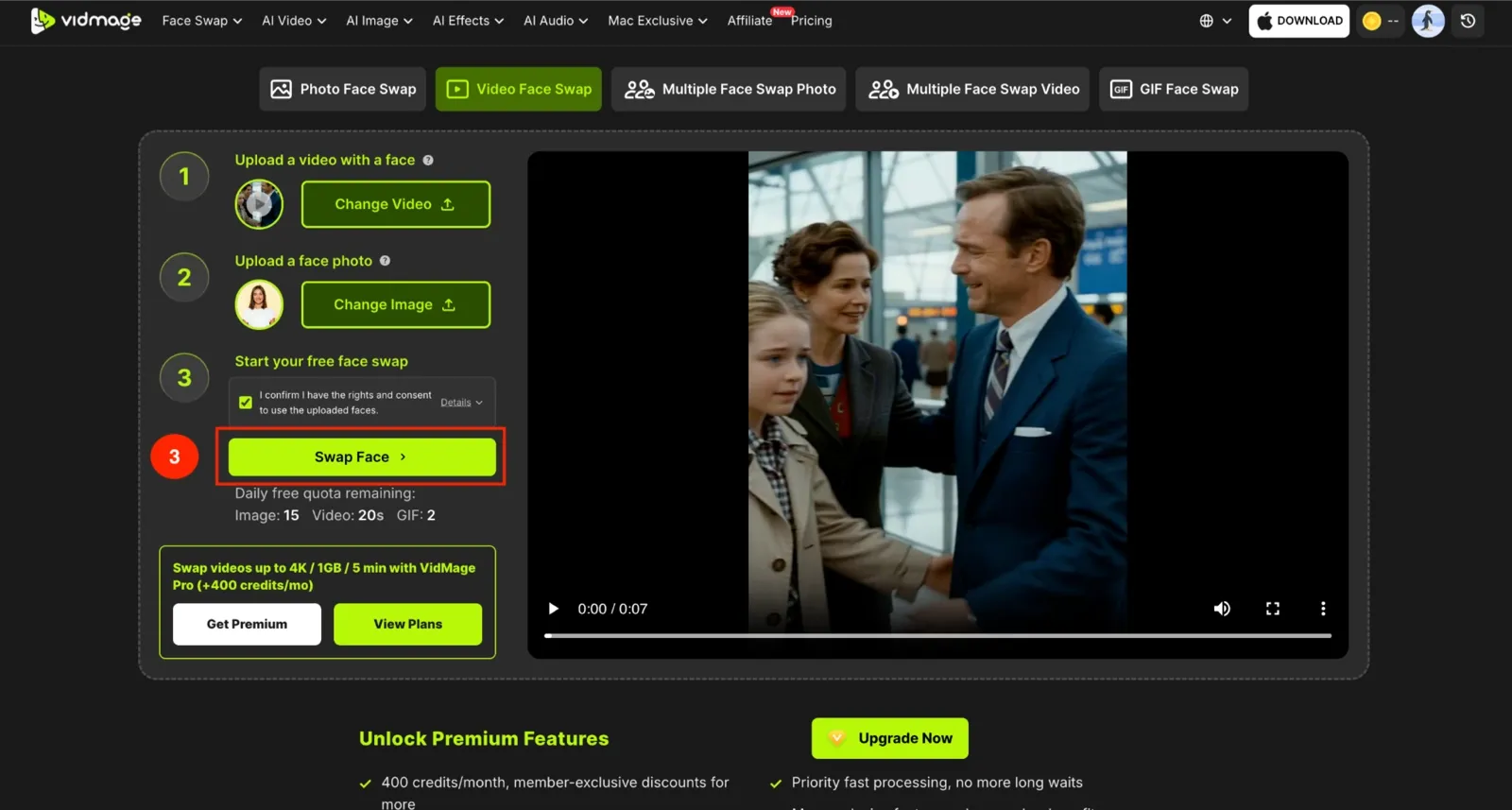Open the Affiliate page
The width and height of the screenshot is (1512, 810).
[x=749, y=20]
